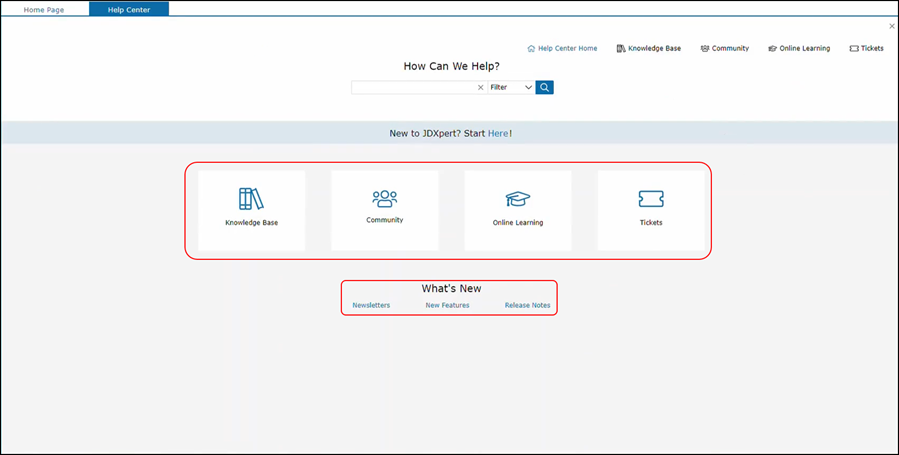Go to Online Learning in top navigation
Image resolution: width=899 pixels, height=455 pixels.
tap(799, 48)
